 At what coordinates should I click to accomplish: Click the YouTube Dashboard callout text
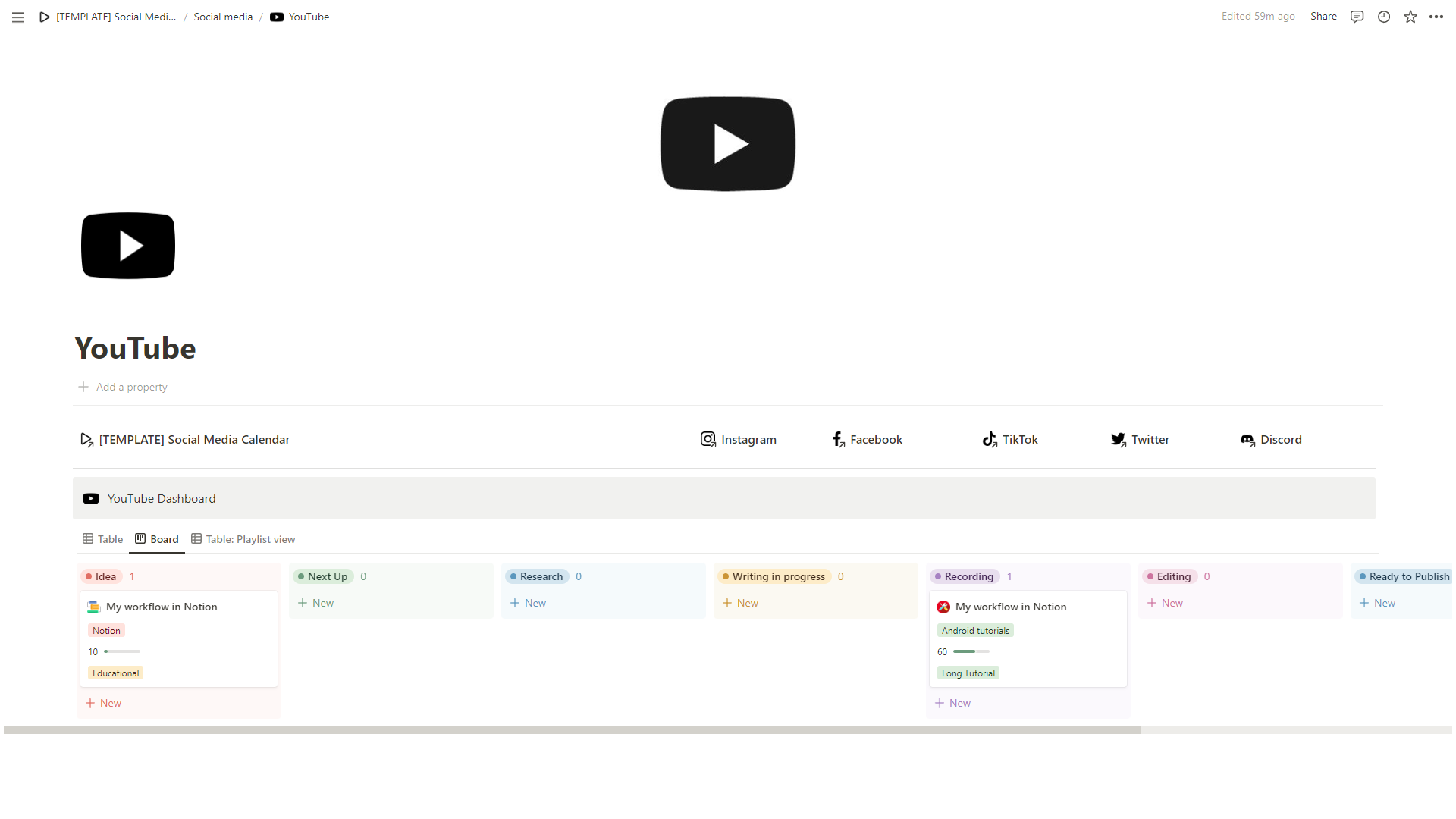(162, 498)
